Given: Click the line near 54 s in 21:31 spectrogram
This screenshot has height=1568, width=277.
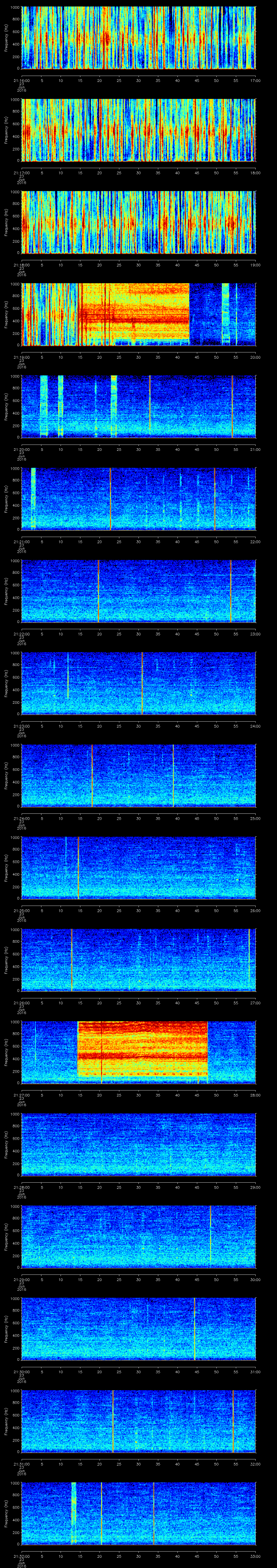Looking at the screenshot, I should 233,1420.
